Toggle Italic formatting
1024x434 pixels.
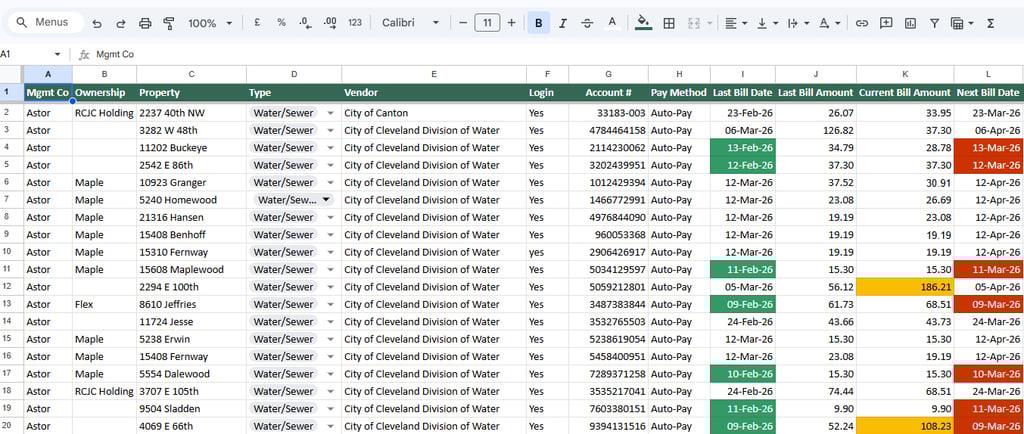563,23
